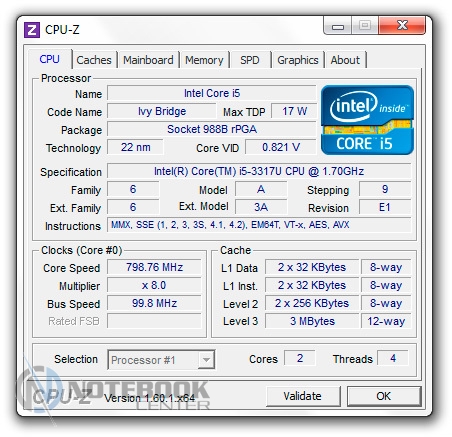Switch to the Graphics tab
The image size is (452, 437).
click(x=298, y=60)
